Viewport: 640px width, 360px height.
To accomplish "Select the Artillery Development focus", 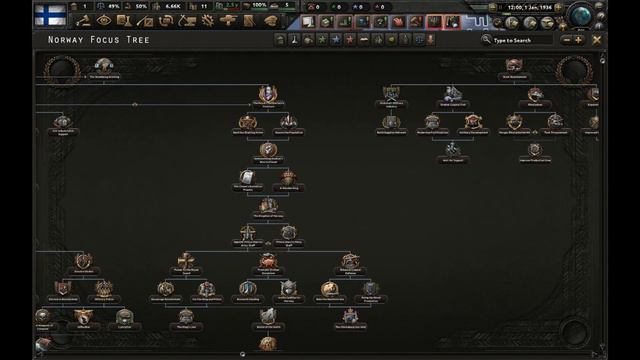I will click(x=473, y=124).
